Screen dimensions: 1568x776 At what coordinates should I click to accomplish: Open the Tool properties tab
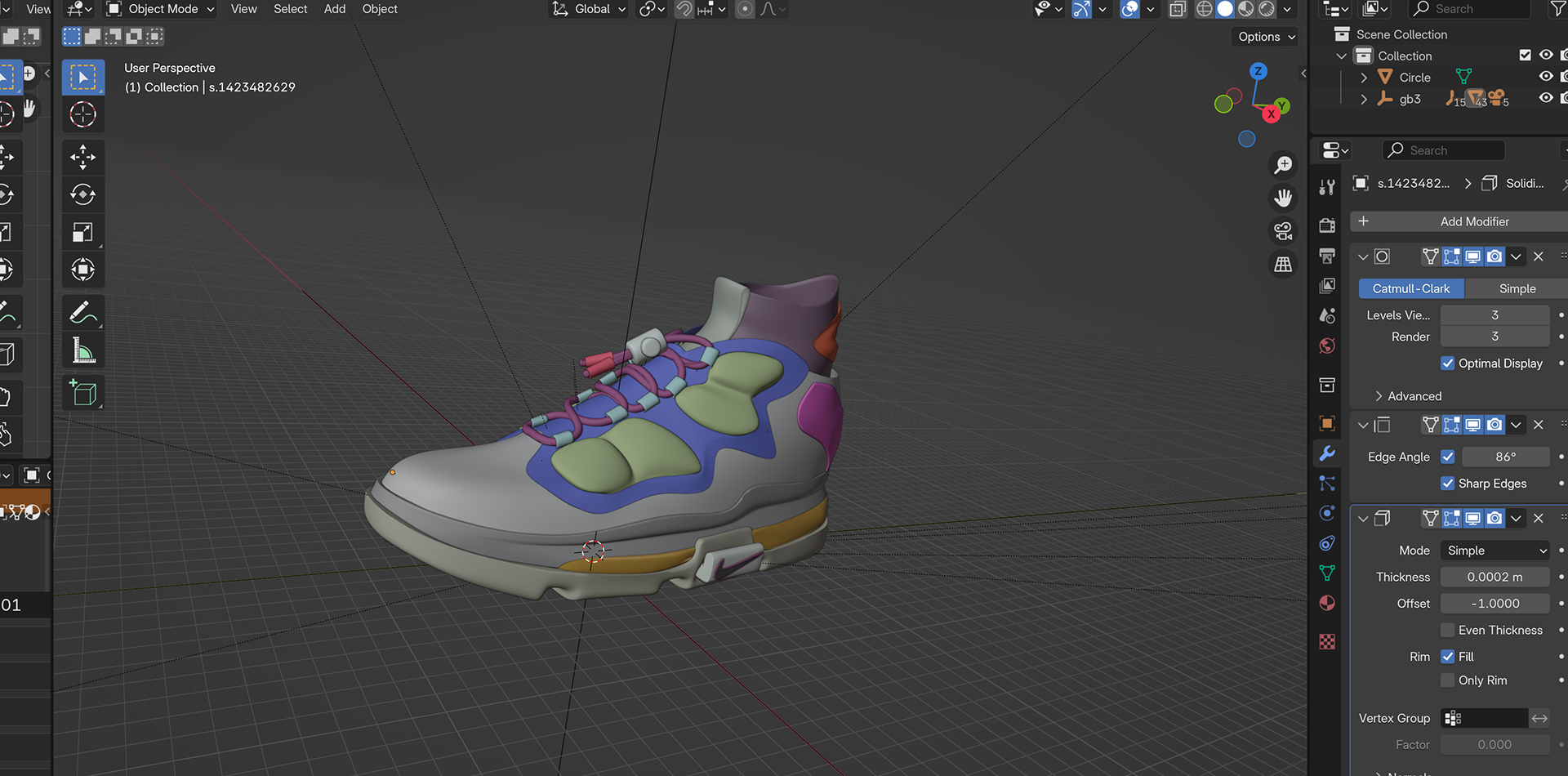pyautogui.click(x=1327, y=187)
